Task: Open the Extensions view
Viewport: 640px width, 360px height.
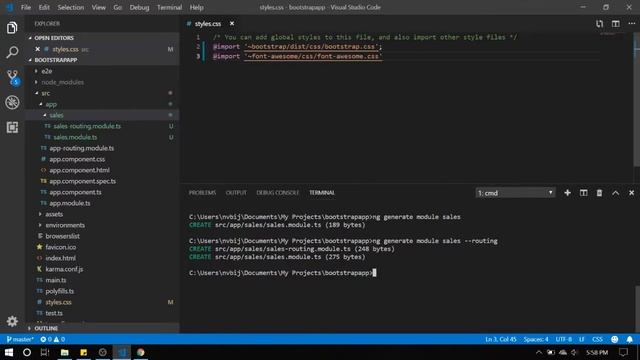Action: pos(12,127)
